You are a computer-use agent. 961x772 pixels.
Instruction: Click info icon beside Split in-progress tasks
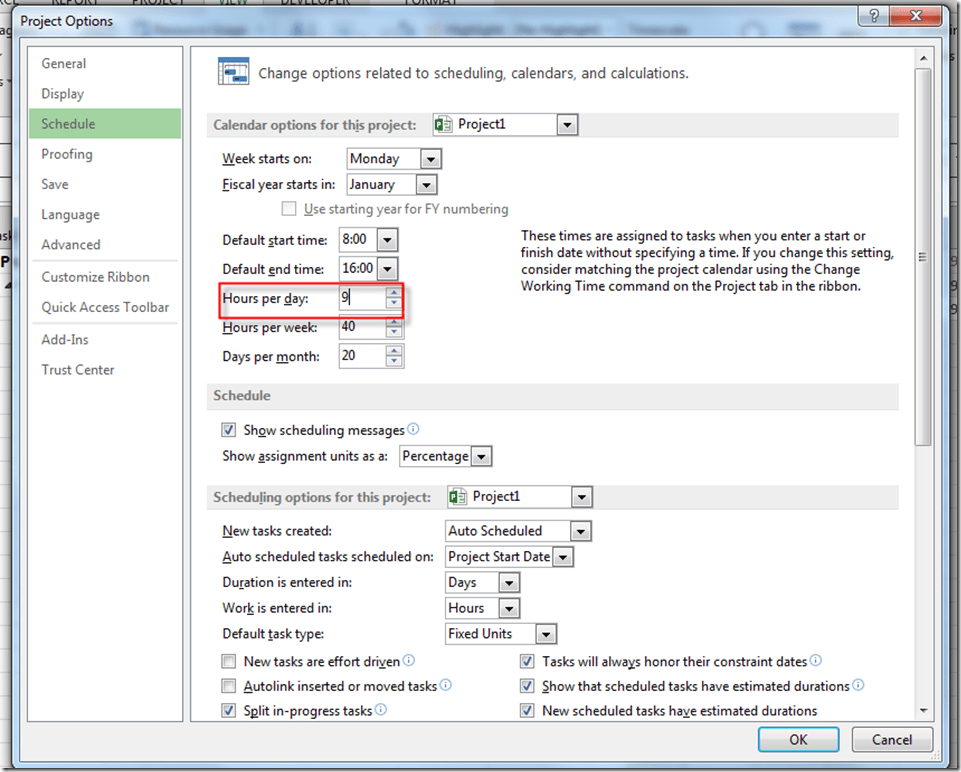coord(380,710)
